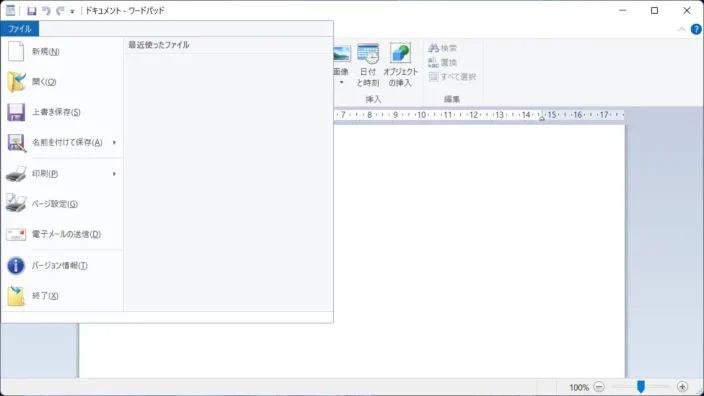Click the Print printer icon
Screen dimensions: 704x396
[16, 174]
